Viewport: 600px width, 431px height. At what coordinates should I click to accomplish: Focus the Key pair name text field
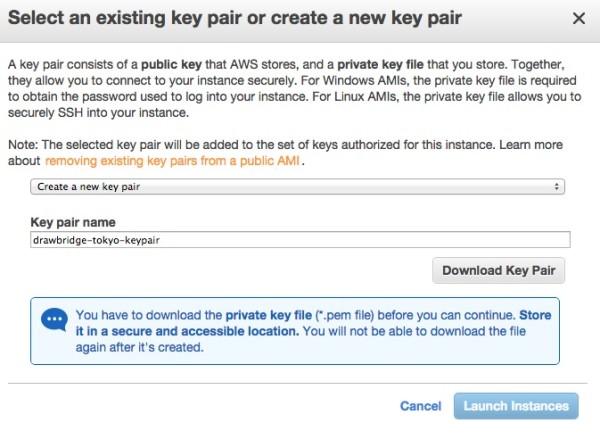(300, 240)
